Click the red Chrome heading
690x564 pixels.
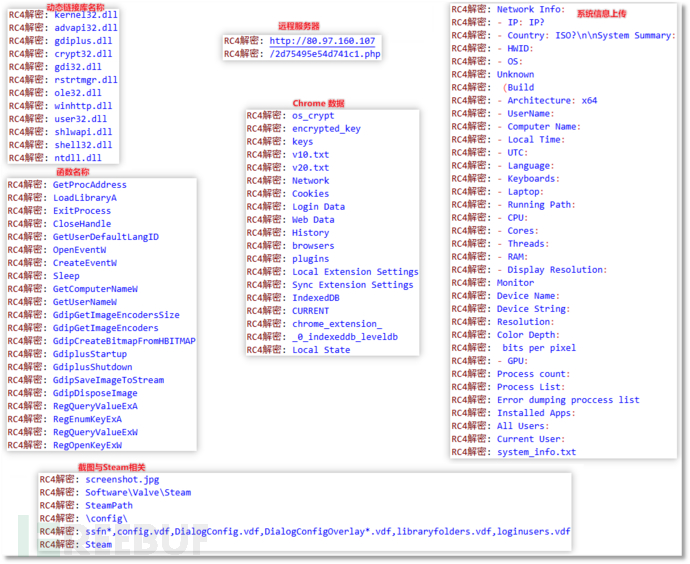(x=318, y=103)
